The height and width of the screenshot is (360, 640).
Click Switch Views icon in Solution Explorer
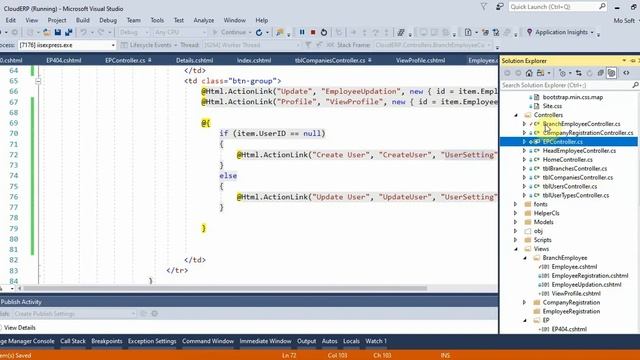click(540, 73)
